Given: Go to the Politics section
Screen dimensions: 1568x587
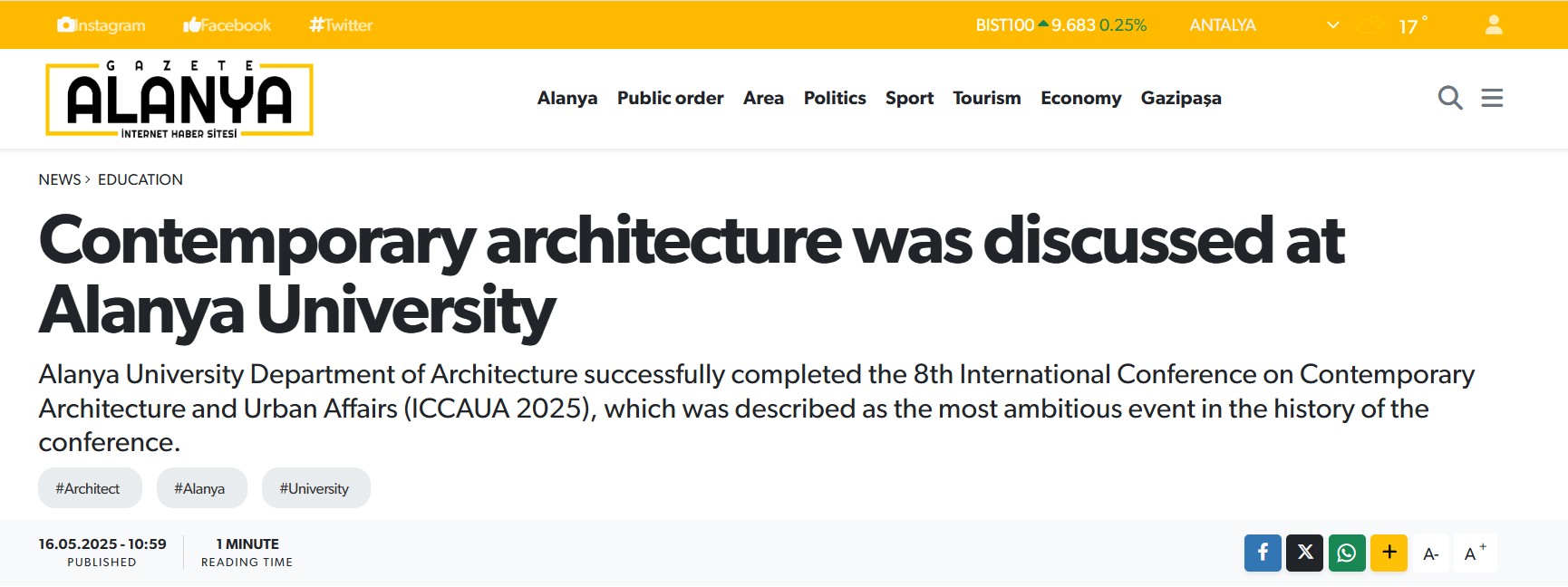Looking at the screenshot, I should point(834,98).
